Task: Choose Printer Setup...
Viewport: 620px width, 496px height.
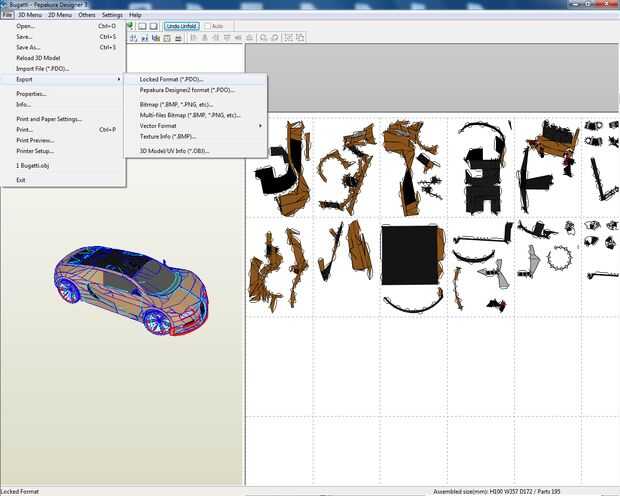Action: [63, 151]
